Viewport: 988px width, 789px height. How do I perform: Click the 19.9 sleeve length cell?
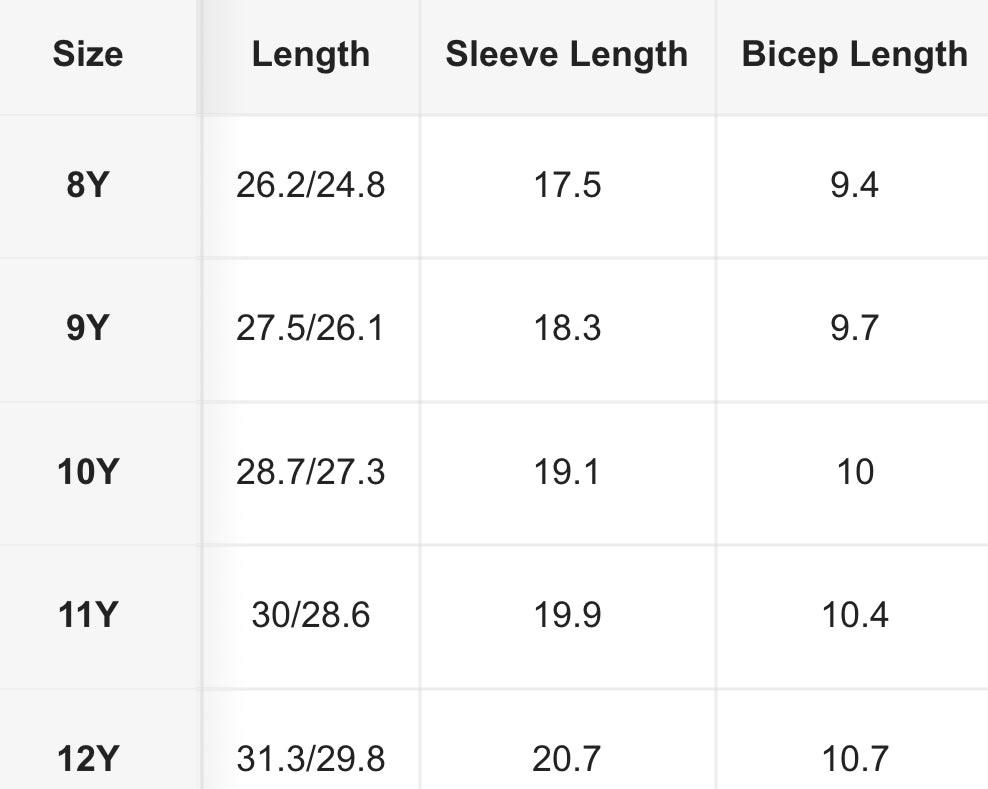(x=567, y=614)
